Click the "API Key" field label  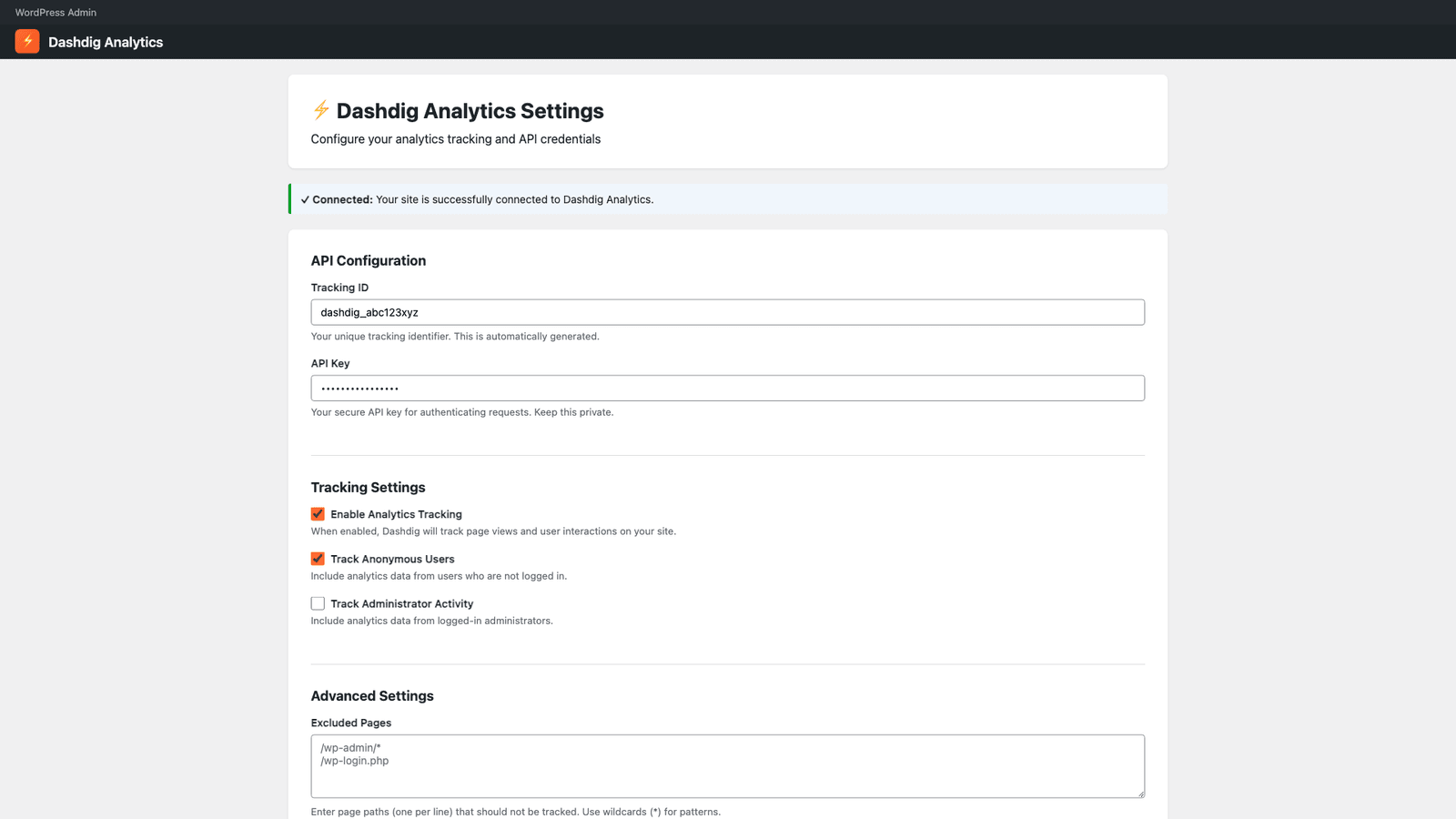pos(330,363)
